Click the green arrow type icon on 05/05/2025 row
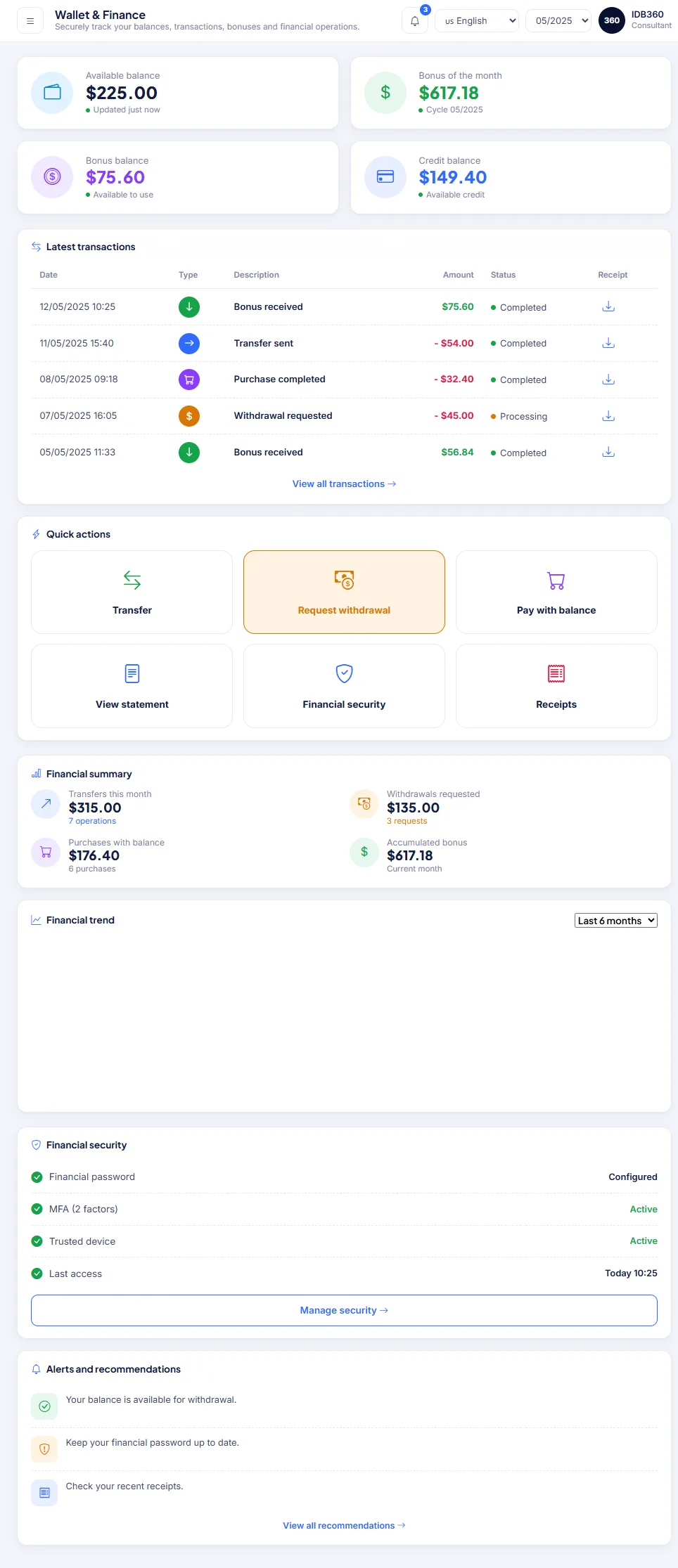 click(x=189, y=453)
